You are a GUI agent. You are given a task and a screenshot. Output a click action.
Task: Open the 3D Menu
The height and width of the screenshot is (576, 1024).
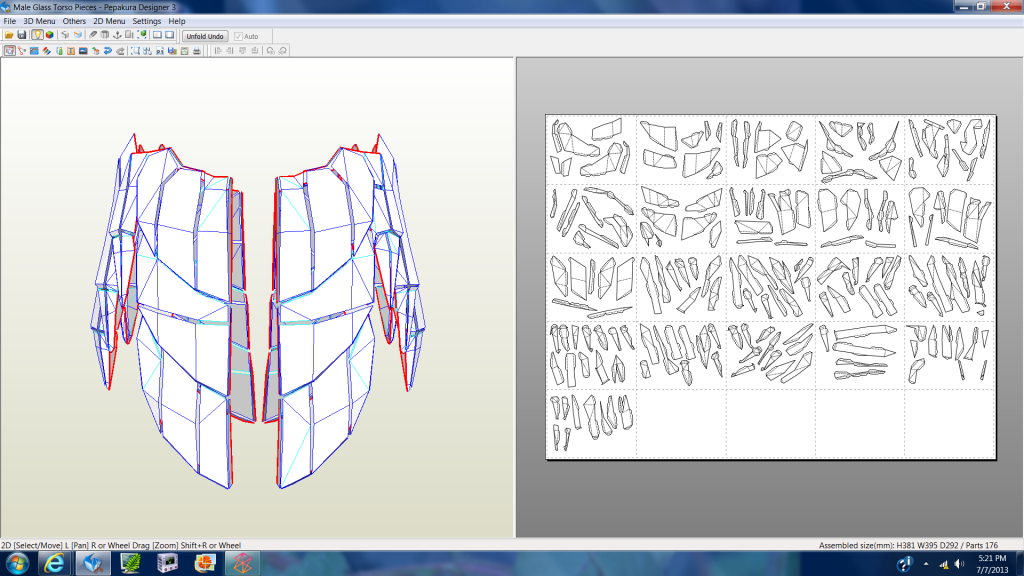(x=39, y=21)
